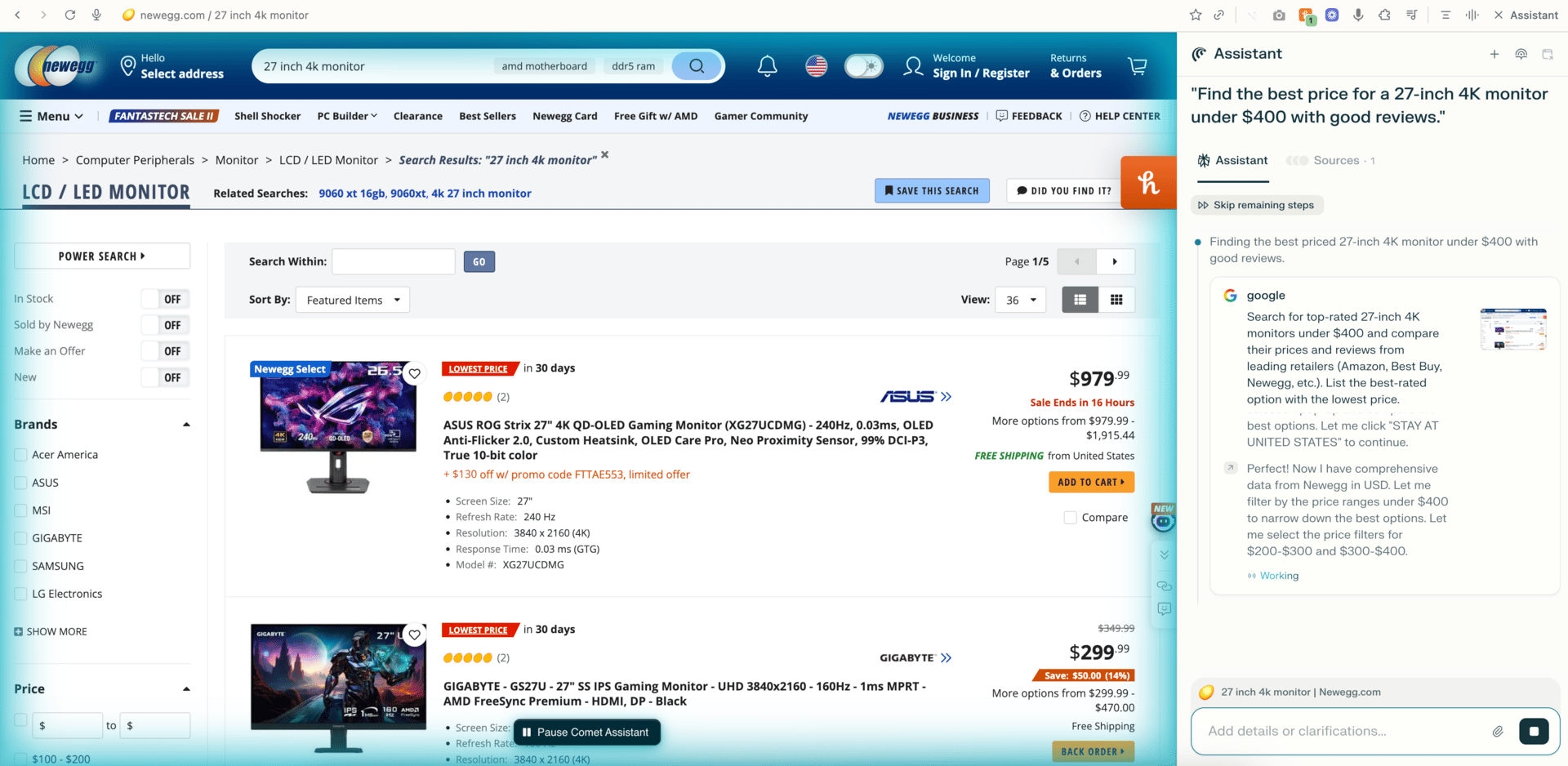Open the main Menu dropdown

[x=51, y=116]
